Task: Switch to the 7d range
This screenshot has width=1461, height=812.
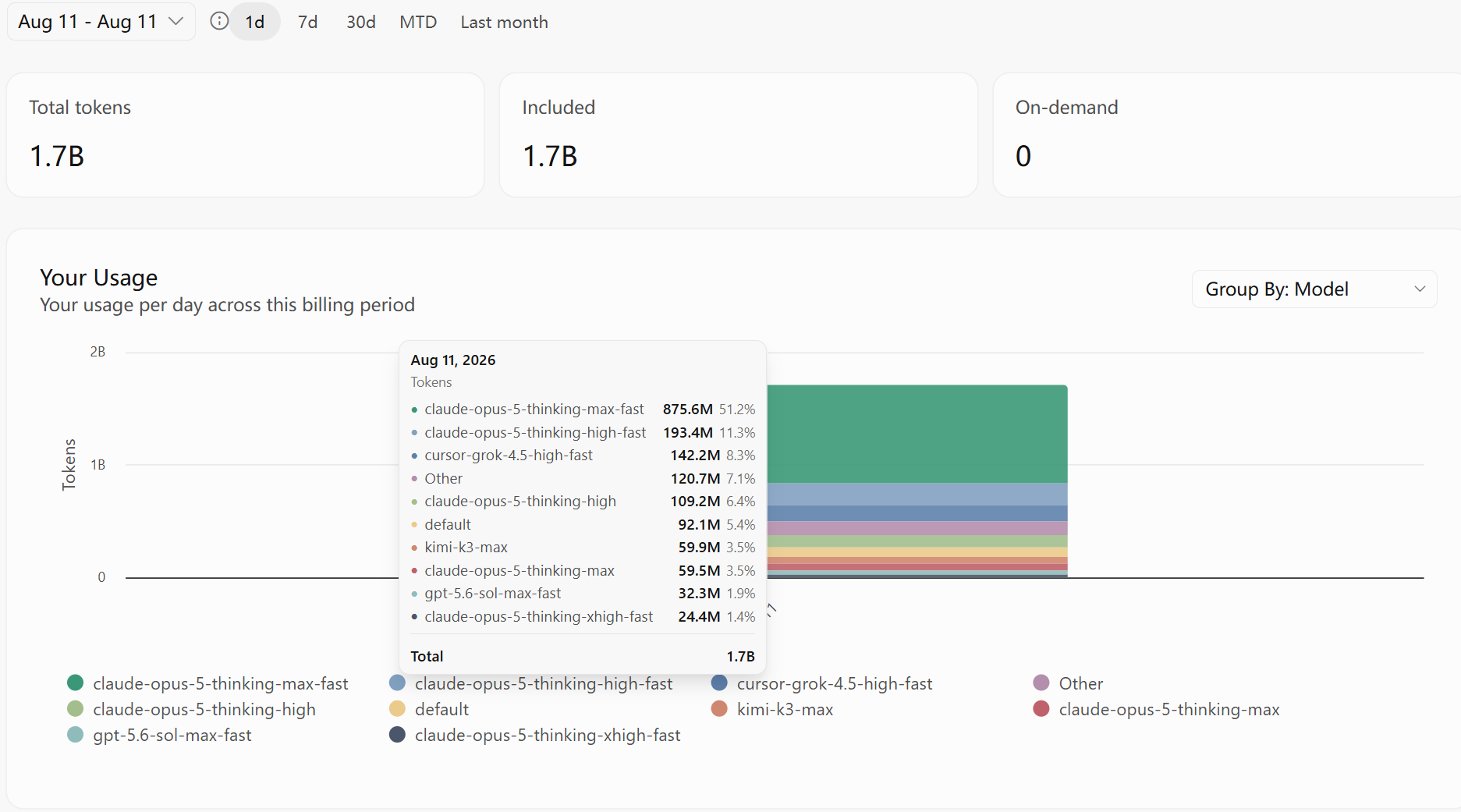Action: pos(308,22)
